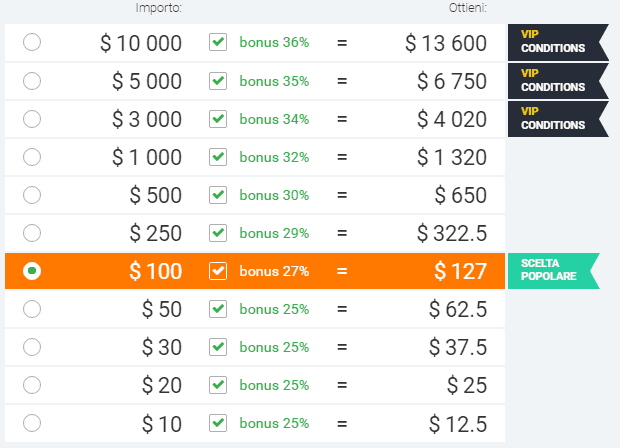Viewport: 620px width, 448px height.
Task: Toggle the bonus 35% checkbox
Action: tap(218, 81)
